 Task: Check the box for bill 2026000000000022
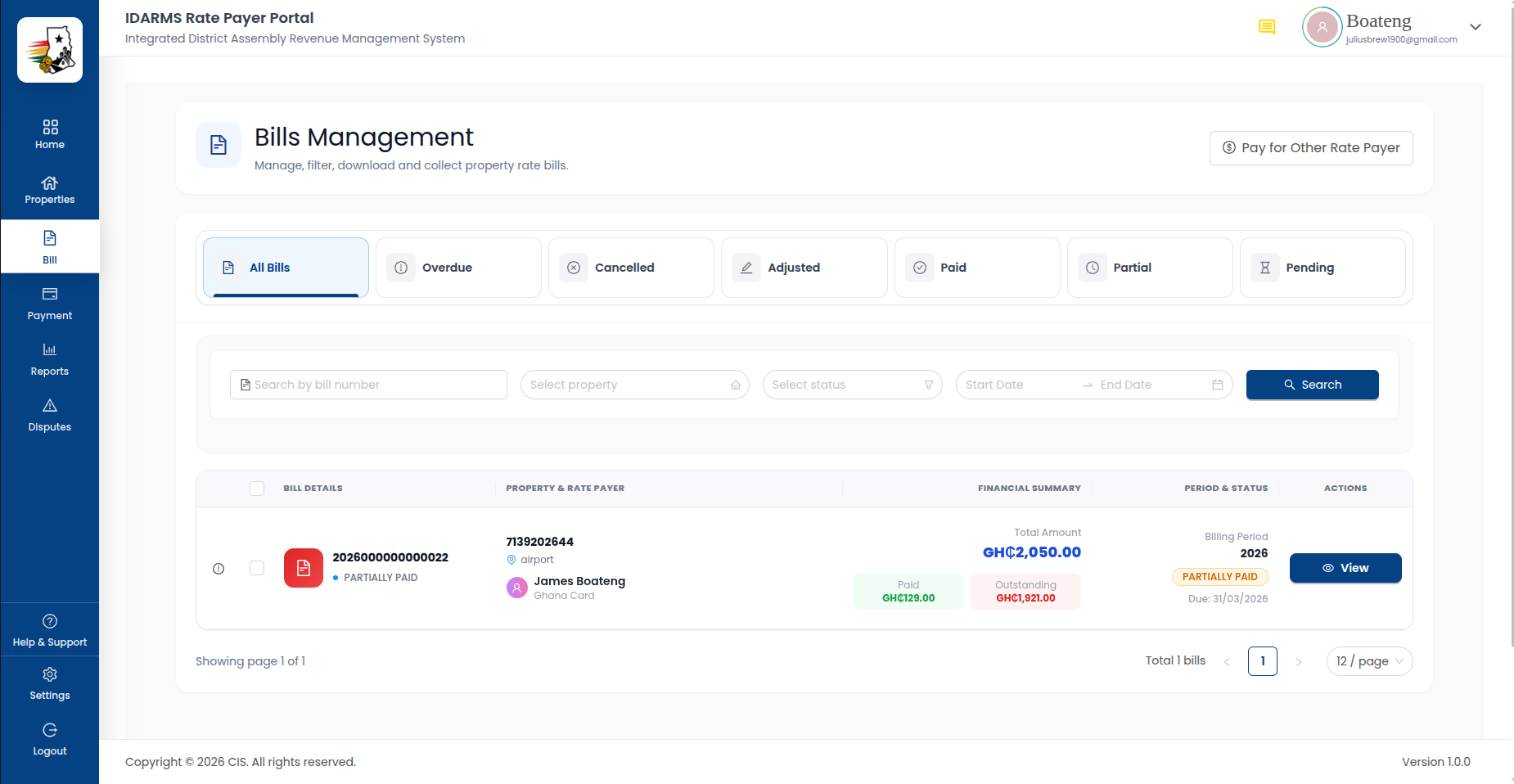click(257, 568)
